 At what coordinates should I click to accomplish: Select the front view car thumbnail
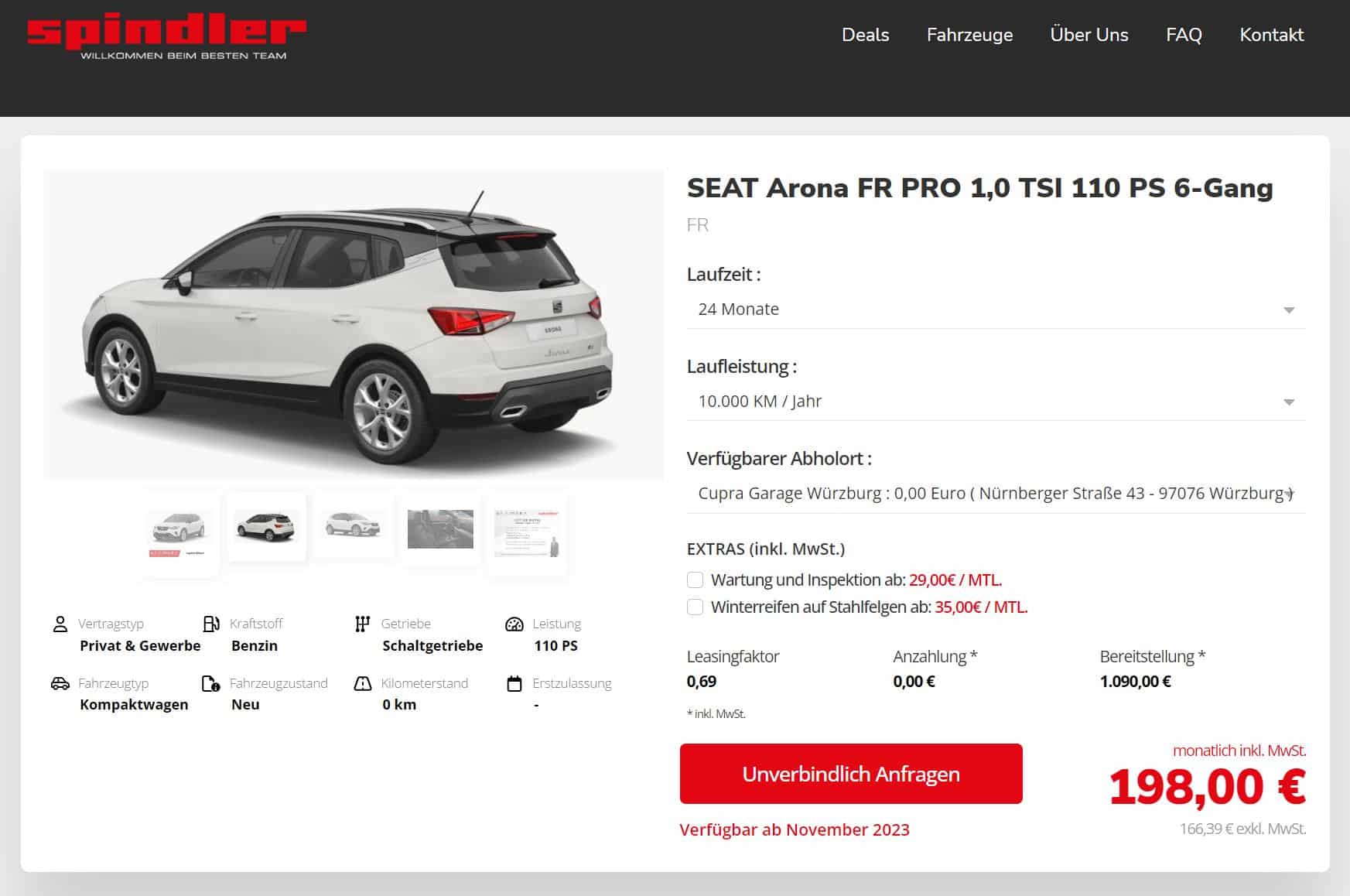point(179,534)
